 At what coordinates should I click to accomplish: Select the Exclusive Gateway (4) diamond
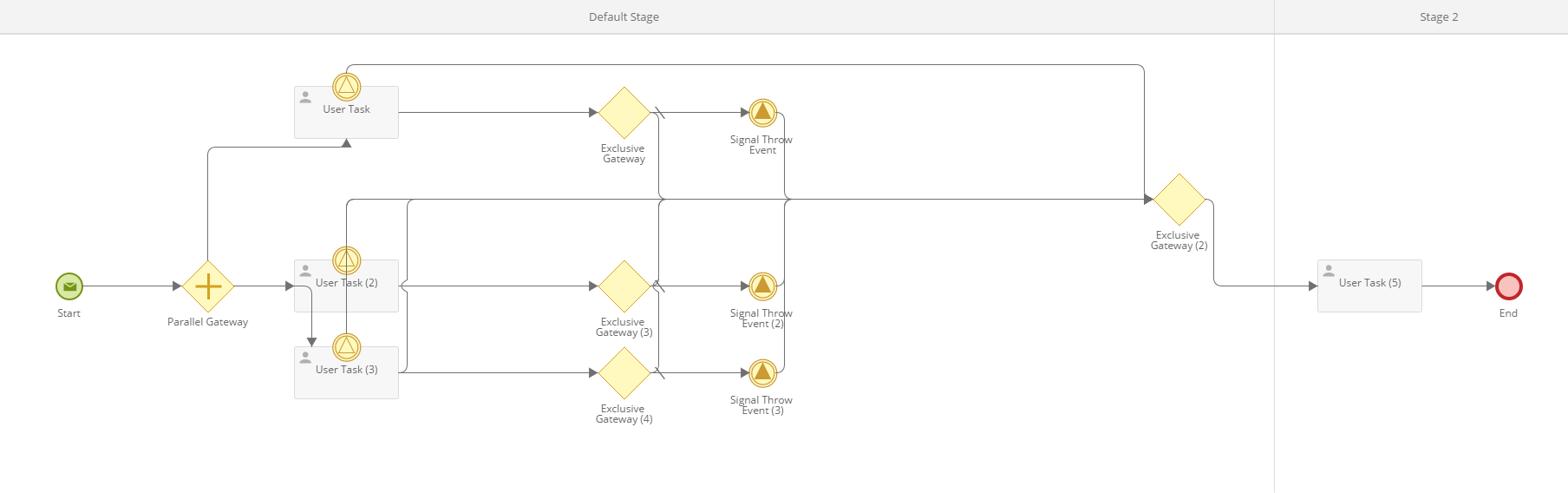pyautogui.click(x=624, y=372)
